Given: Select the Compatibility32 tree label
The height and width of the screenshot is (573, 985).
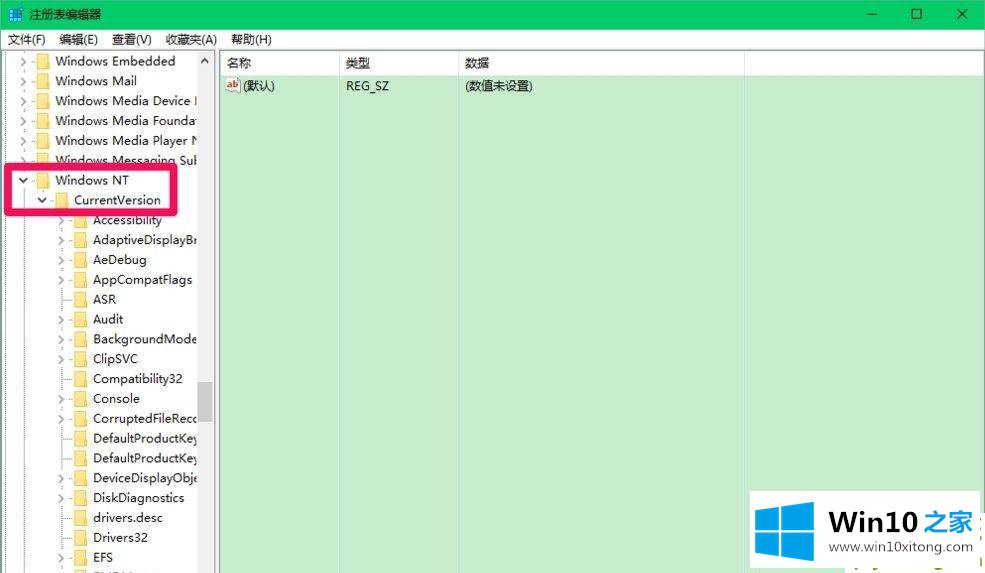Looking at the screenshot, I should click(x=138, y=379).
